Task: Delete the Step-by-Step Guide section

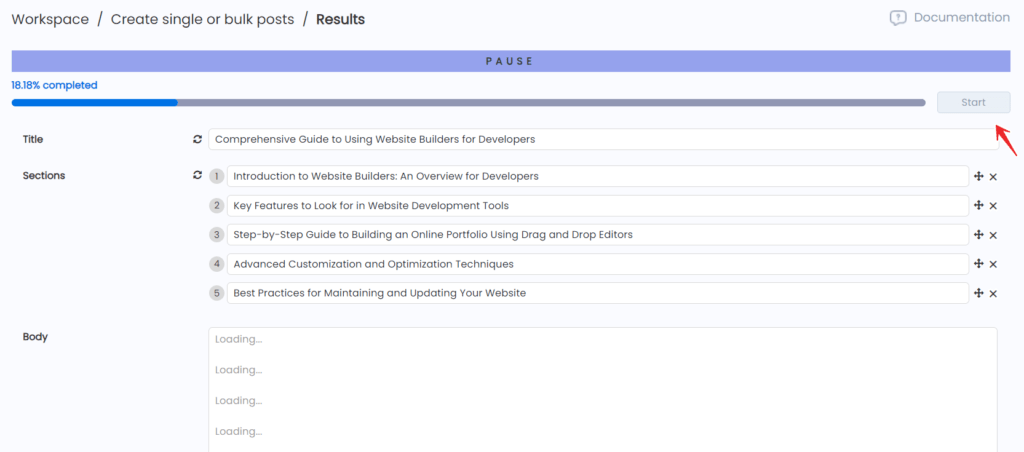Action: click(x=993, y=235)
